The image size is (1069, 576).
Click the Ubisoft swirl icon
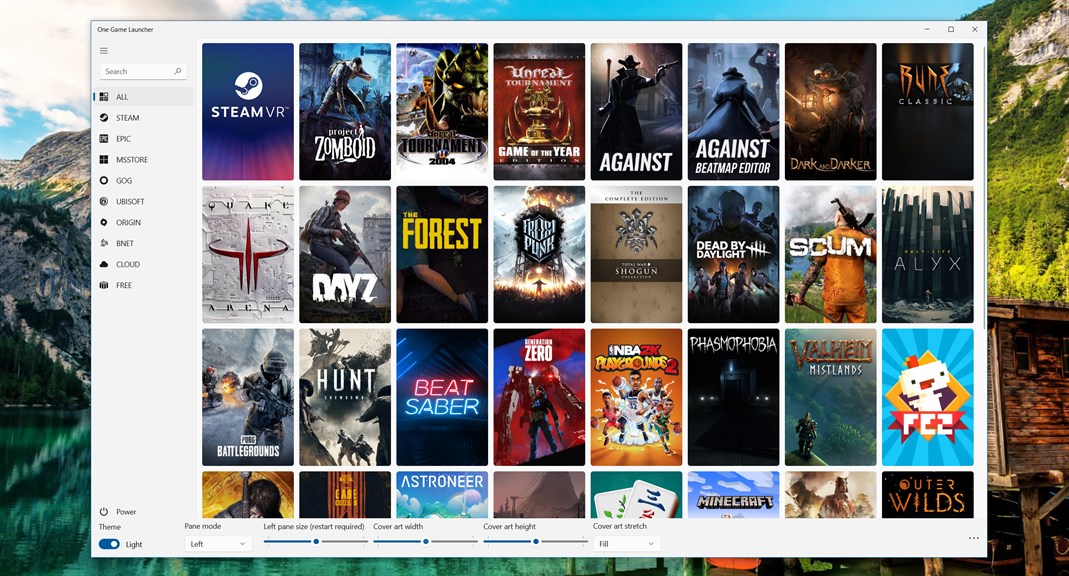click(104, 202)
